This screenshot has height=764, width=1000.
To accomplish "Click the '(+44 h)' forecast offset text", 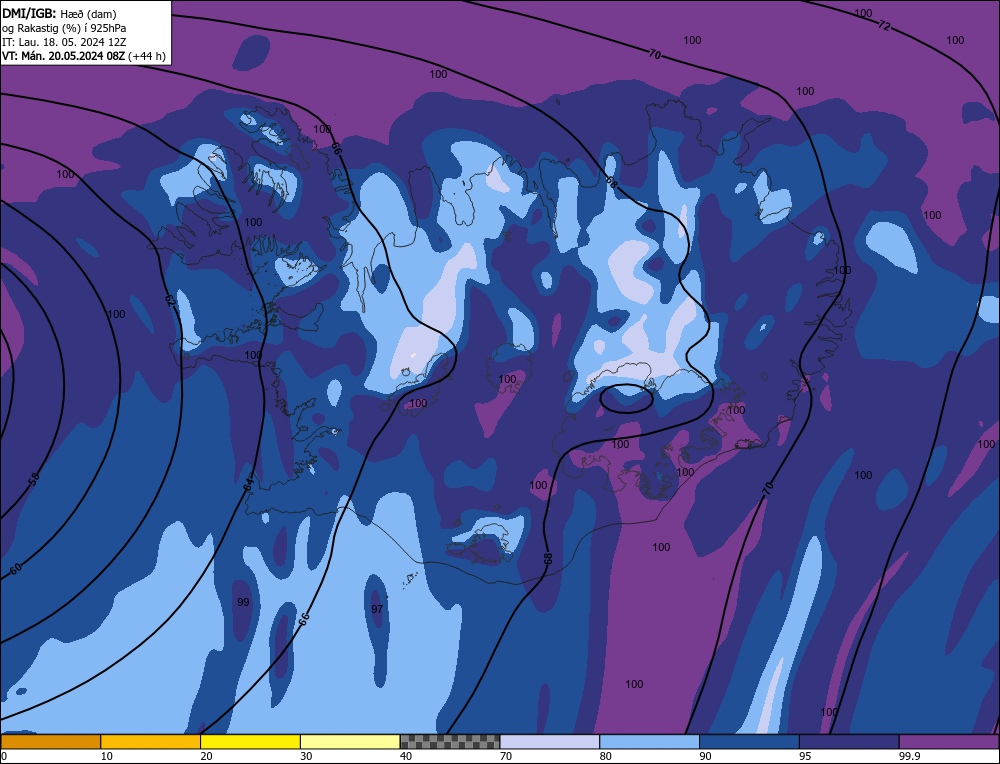I will click(x=147, y=56).
